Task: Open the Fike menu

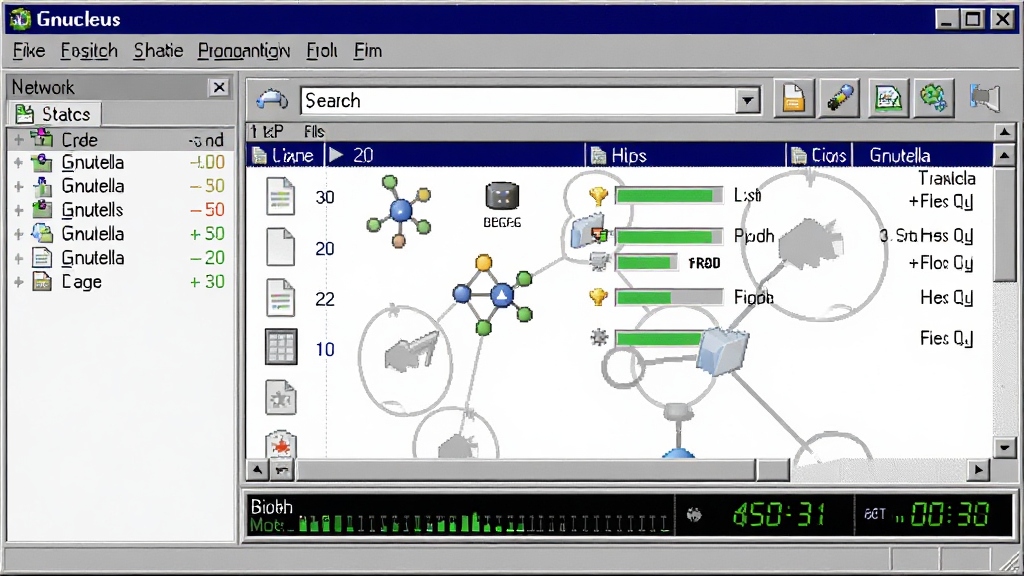Action: point(29,51)
